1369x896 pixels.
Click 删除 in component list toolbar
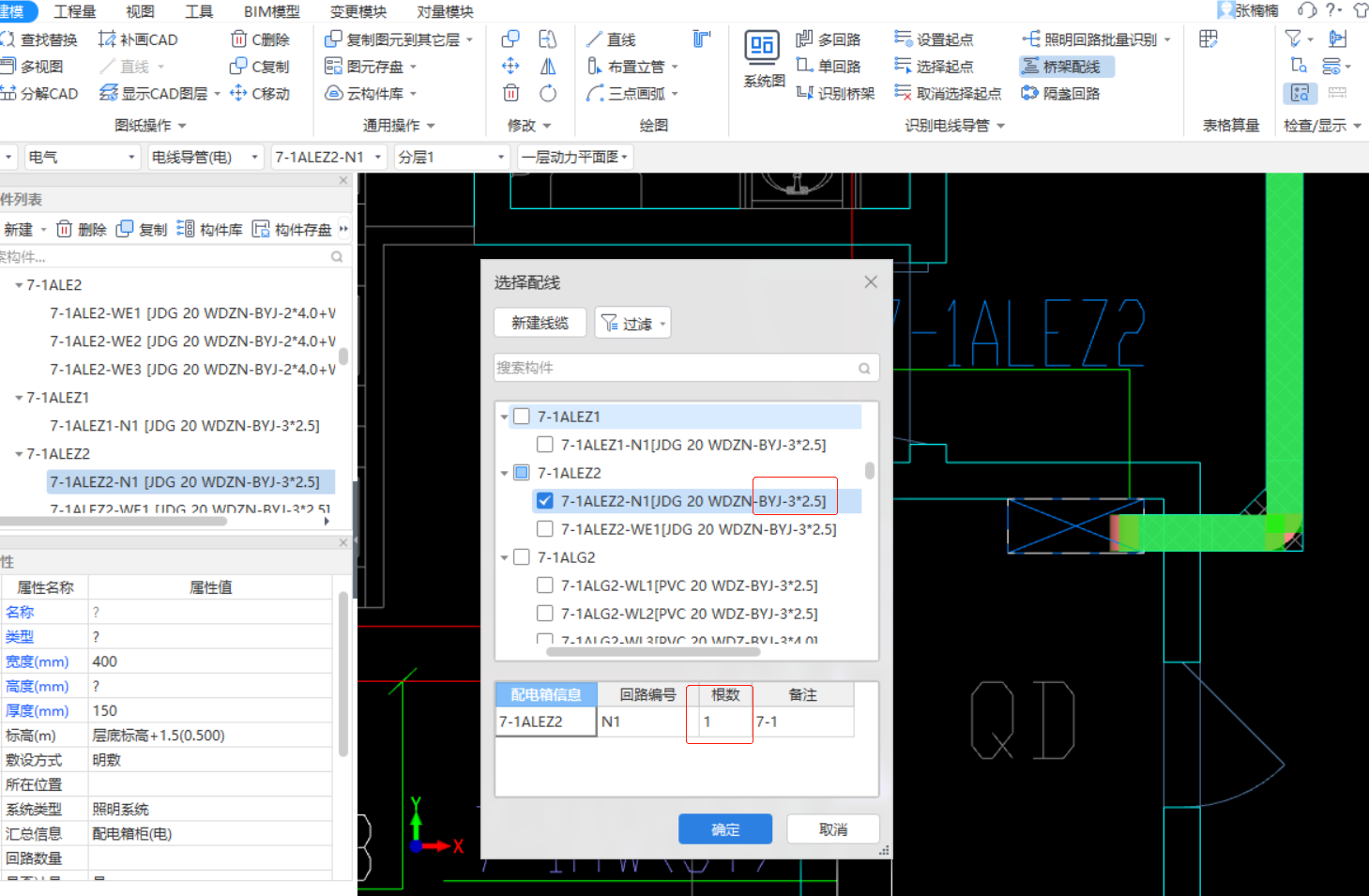tap(82, 229)
